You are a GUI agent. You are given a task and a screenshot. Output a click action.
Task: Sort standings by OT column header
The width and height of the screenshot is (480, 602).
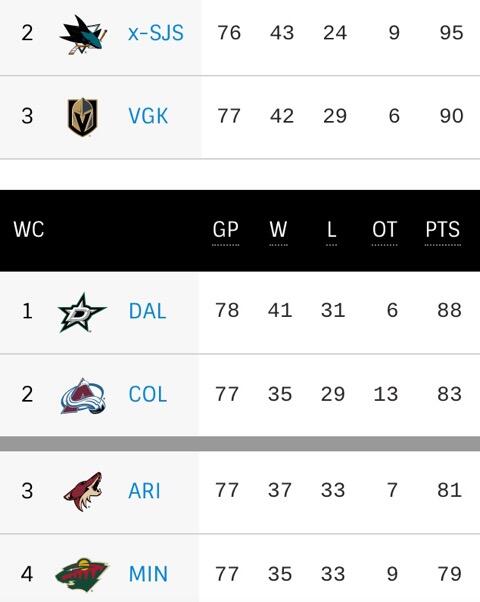click(384, 231)
